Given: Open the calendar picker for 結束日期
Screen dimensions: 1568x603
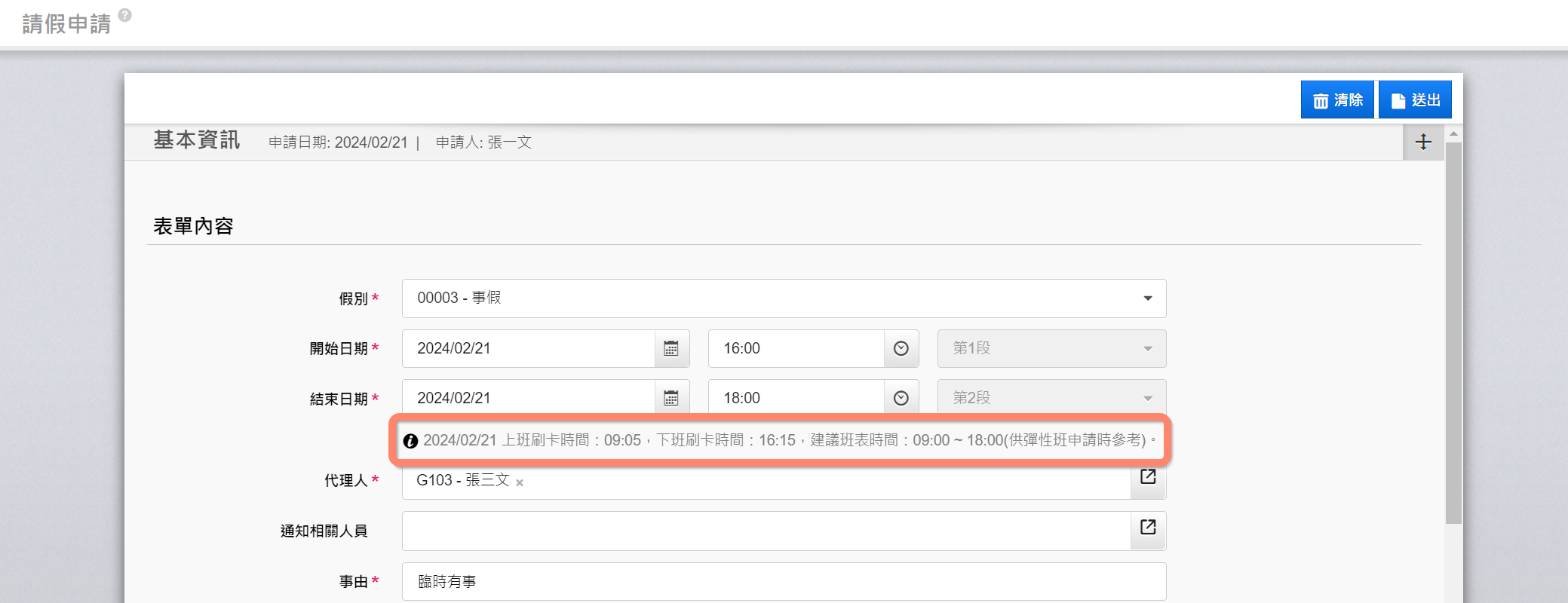Looking at the screenshot, I should [x=671, y=398].
